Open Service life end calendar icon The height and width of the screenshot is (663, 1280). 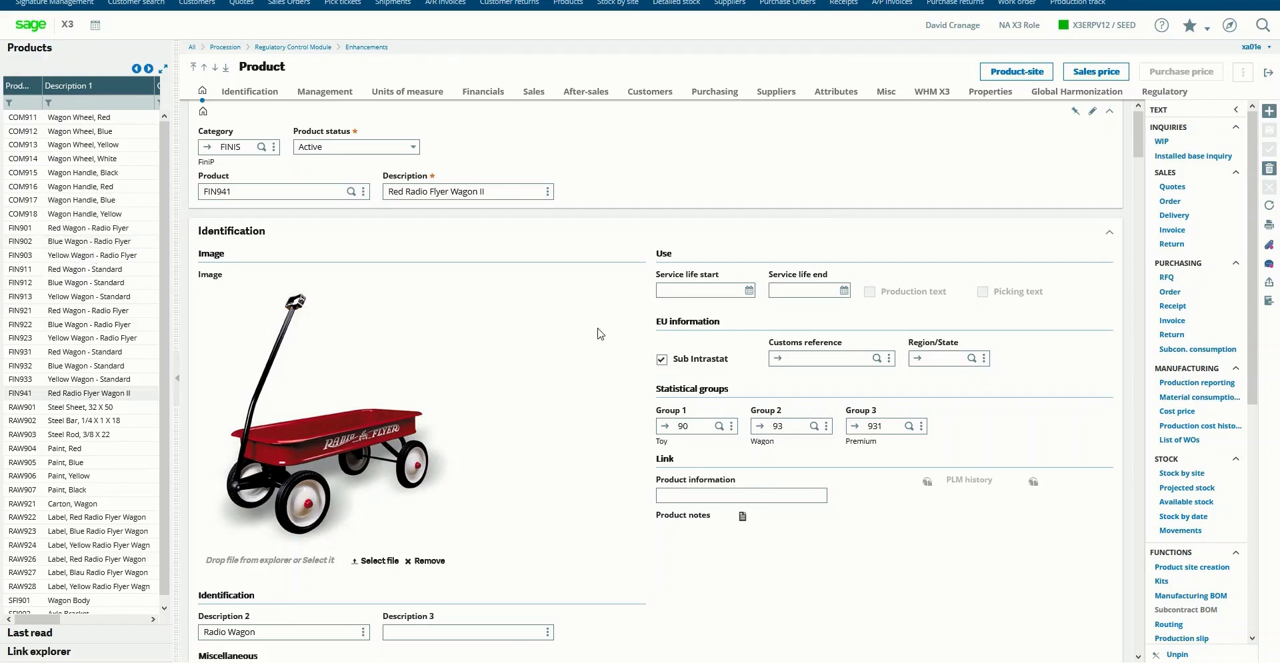click(x=844, y=291)
